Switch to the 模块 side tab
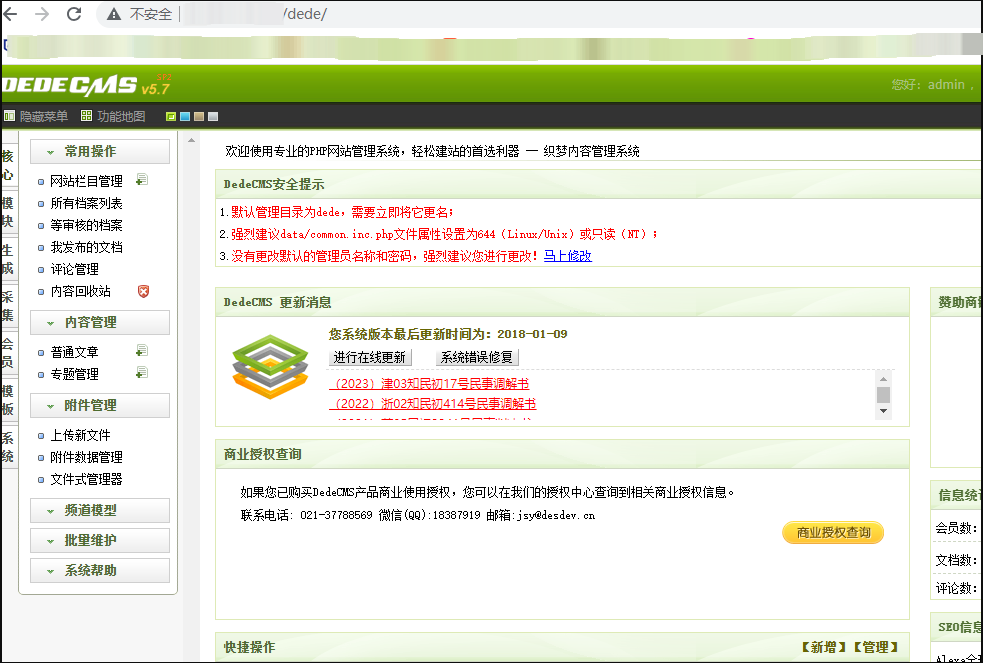 click(8, 212)
